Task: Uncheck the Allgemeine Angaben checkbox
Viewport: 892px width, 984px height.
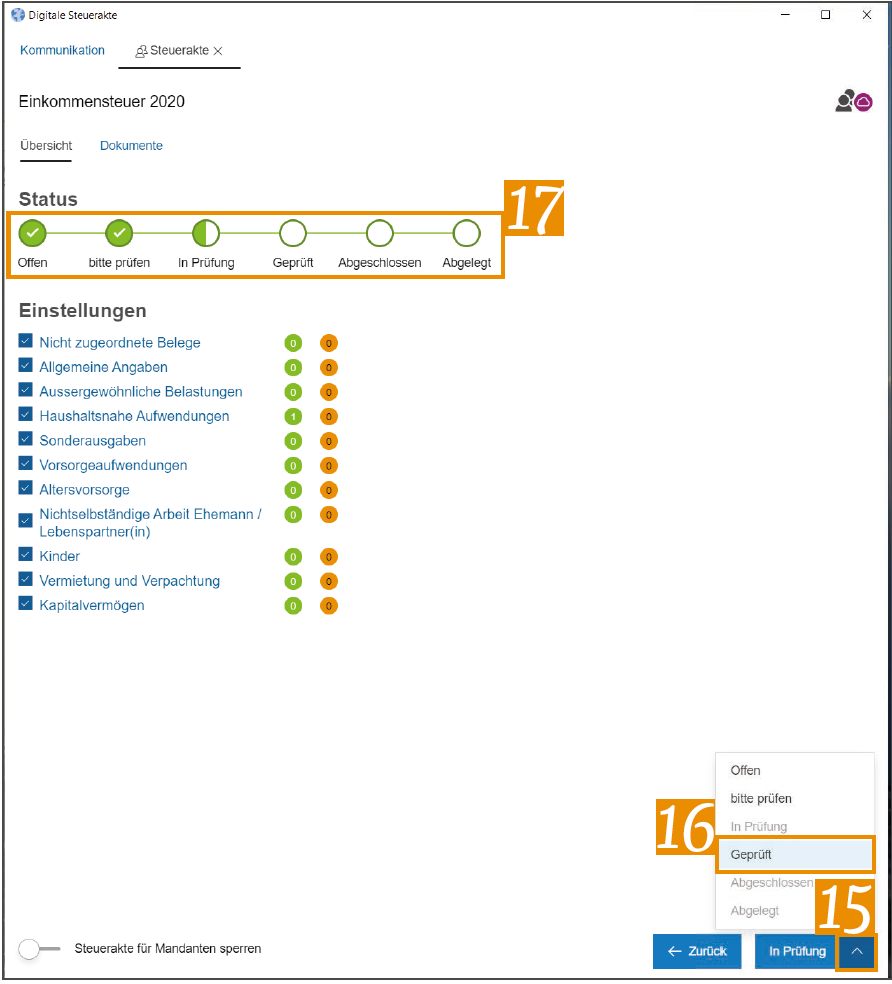Action: point(26,365)
